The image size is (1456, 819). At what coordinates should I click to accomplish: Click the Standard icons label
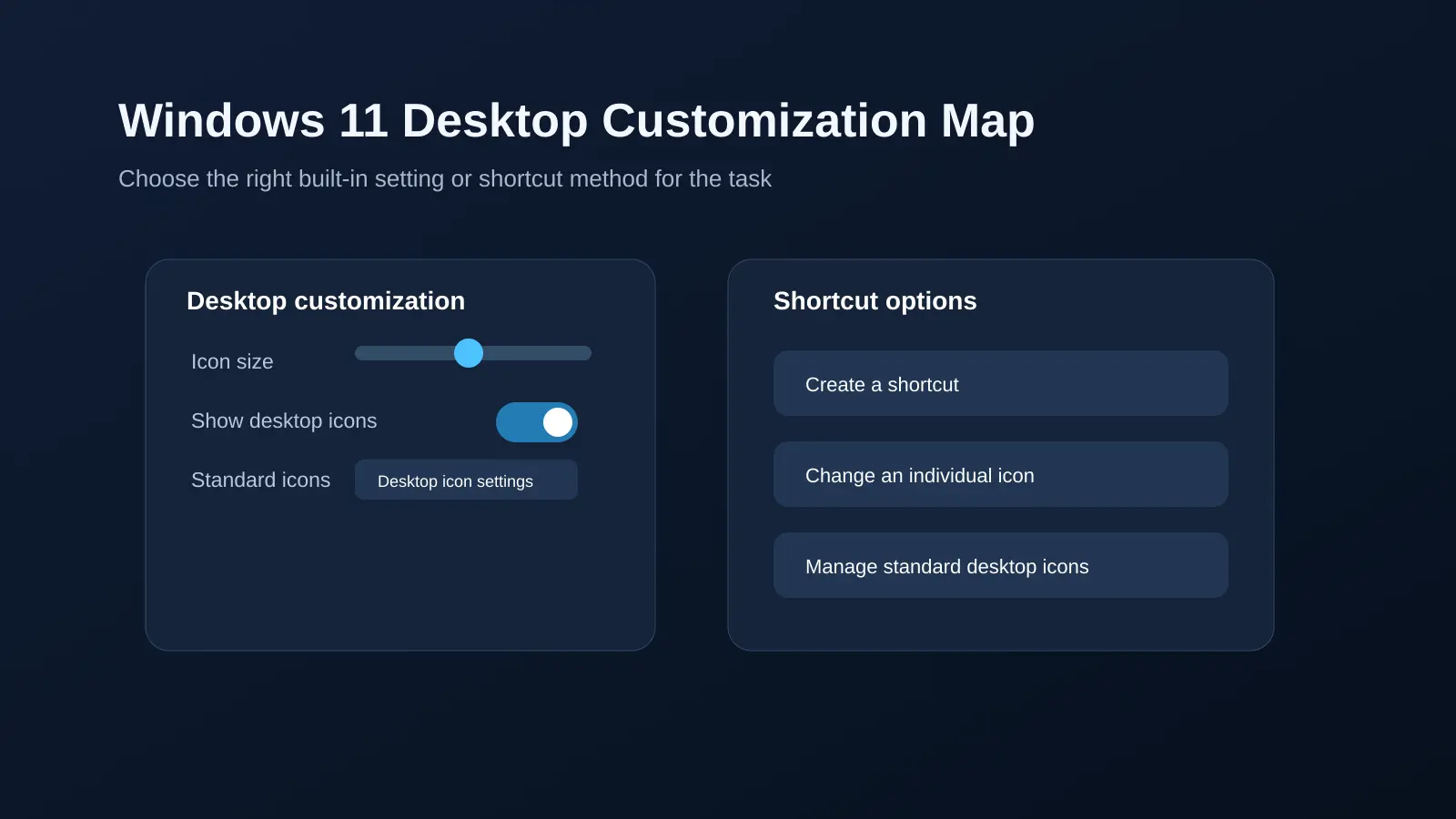(260, 480)
